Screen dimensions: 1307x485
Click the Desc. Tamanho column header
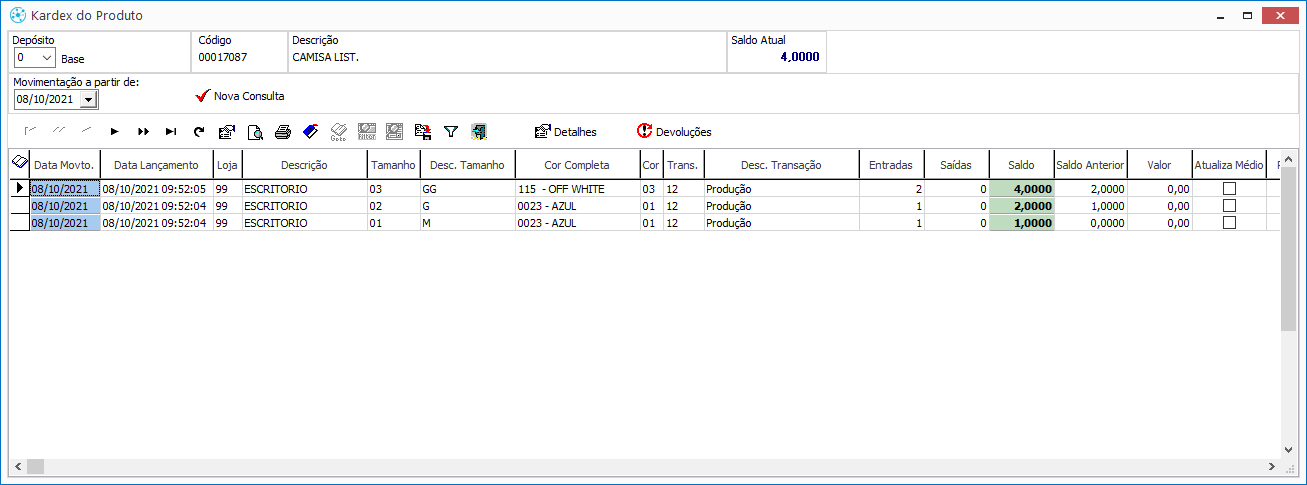tap(467, 165)
